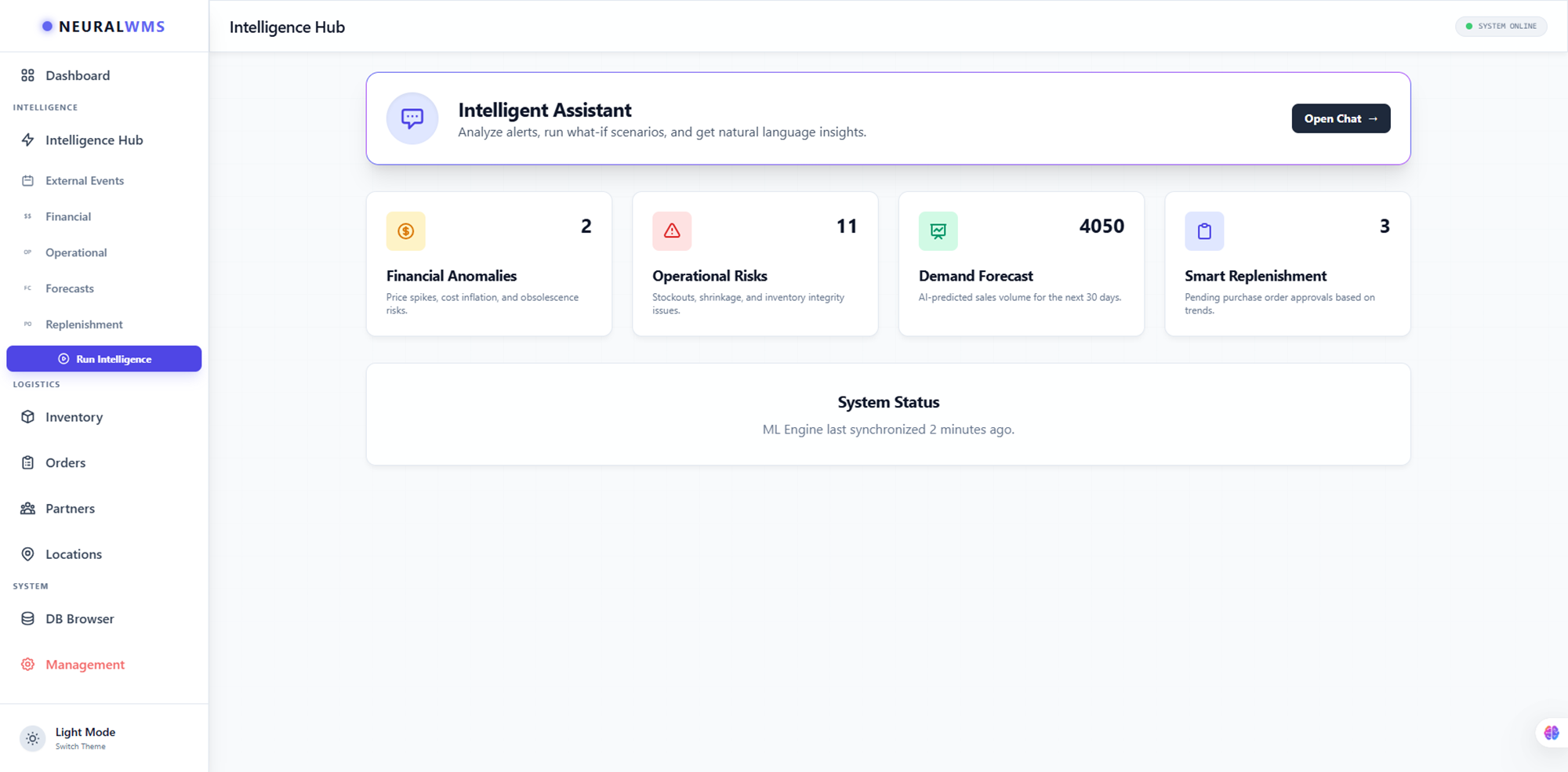1568x772 pixels.
Task: Click the Operational Risks warning triangle icon
Action: [672, 230]
